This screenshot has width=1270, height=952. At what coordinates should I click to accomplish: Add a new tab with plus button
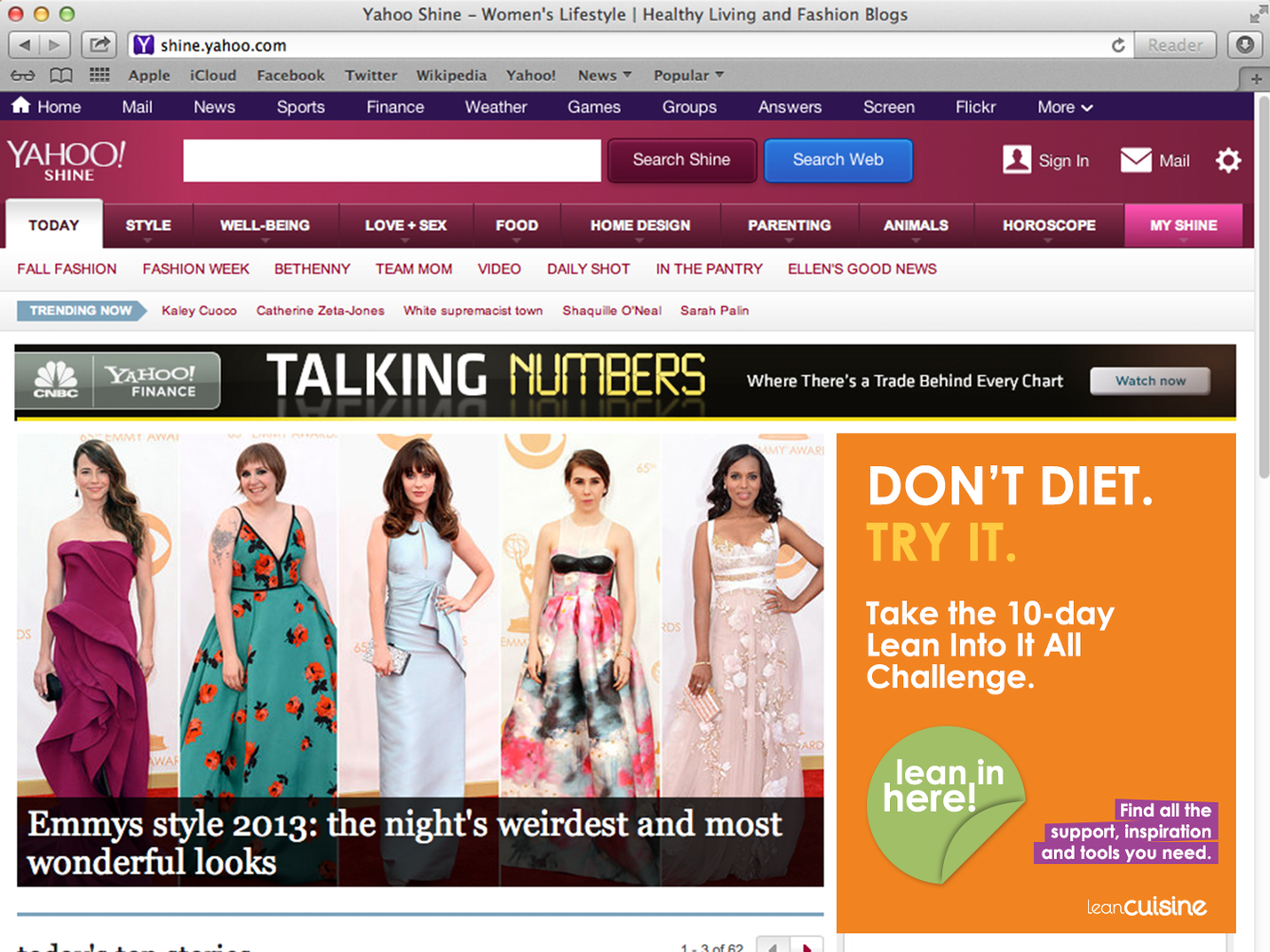pyautogui.click(x=1257, y=79)
